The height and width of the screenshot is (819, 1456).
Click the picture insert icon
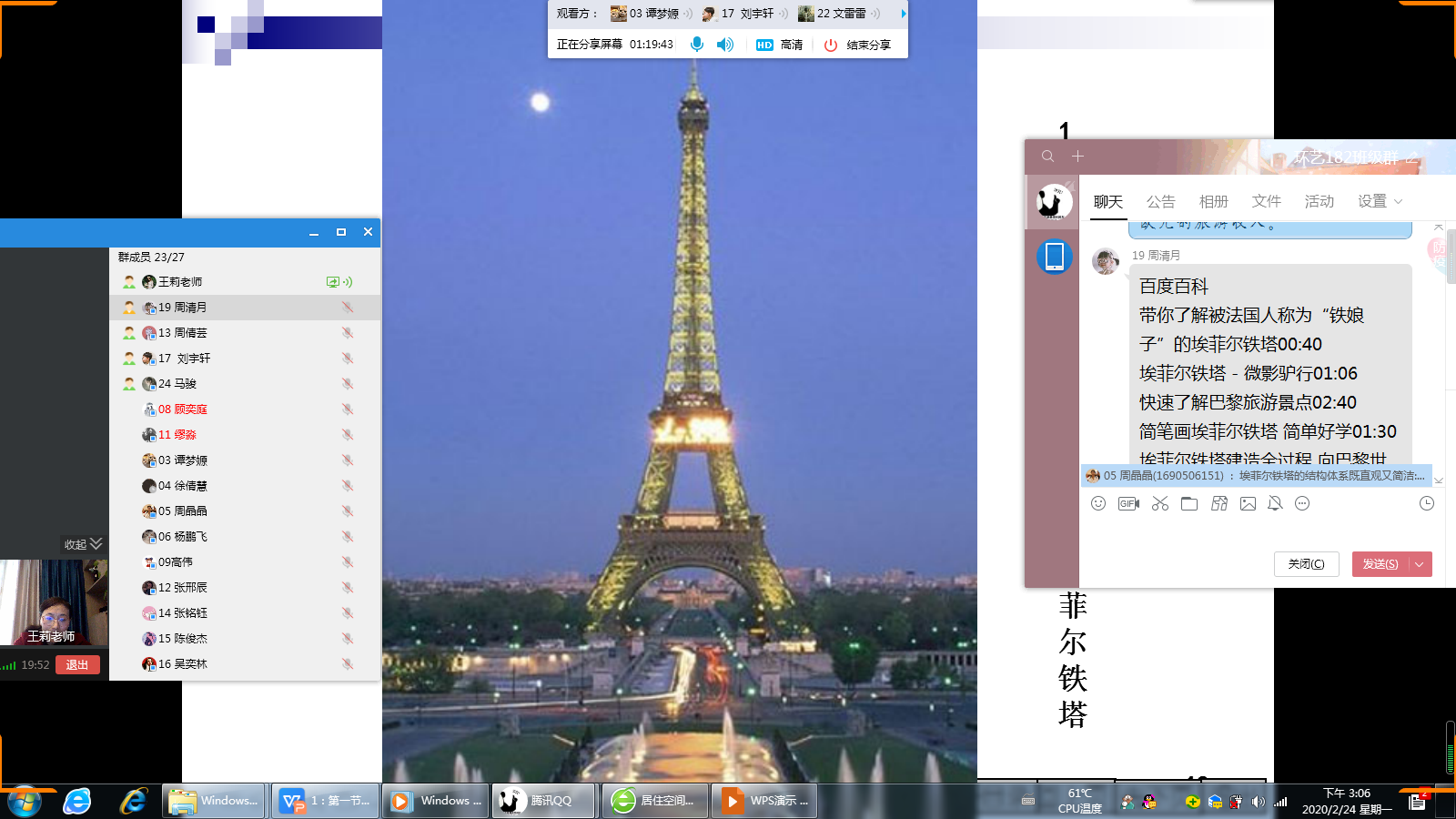pos(1248,503)
